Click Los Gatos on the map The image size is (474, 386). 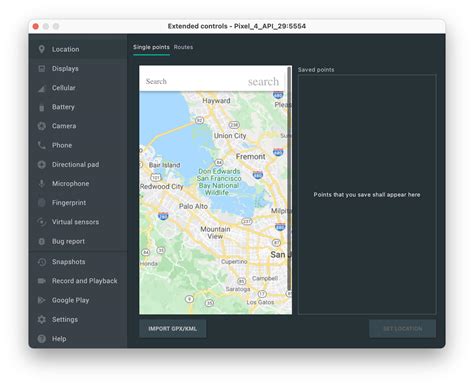pyautogui.click(x=260, y=302)
